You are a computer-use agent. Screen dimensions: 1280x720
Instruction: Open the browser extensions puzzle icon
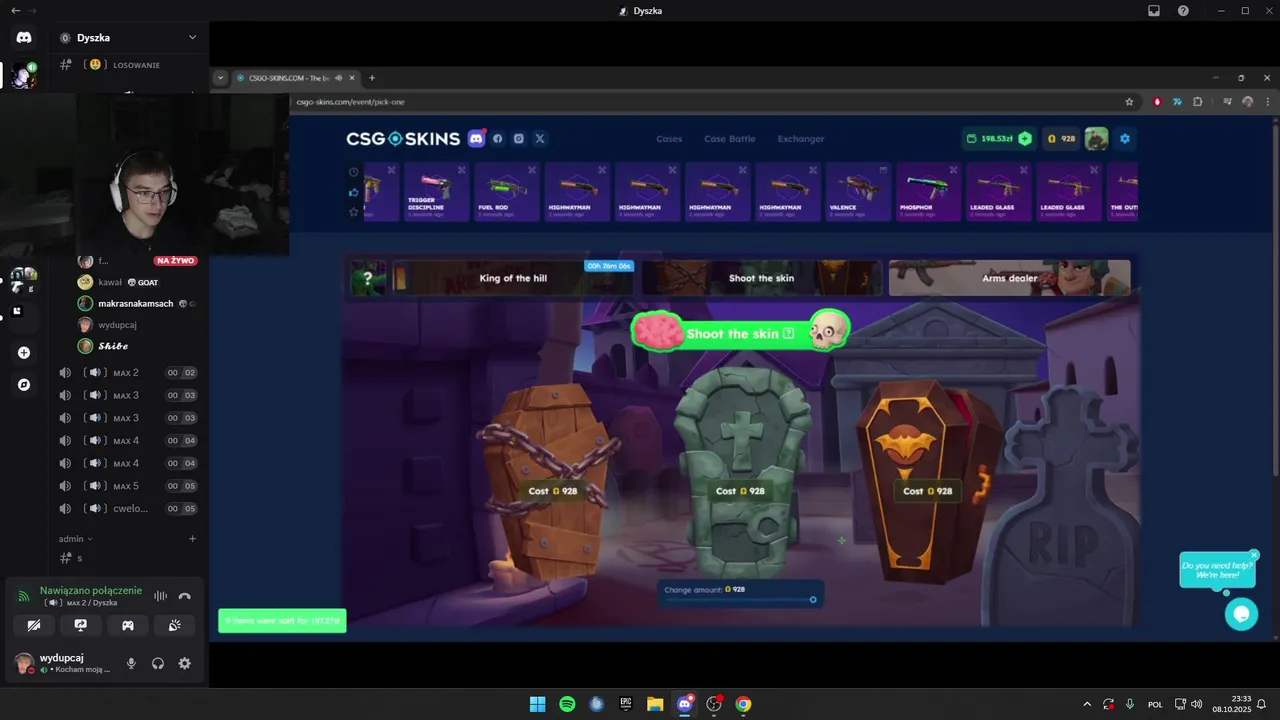1198,101
